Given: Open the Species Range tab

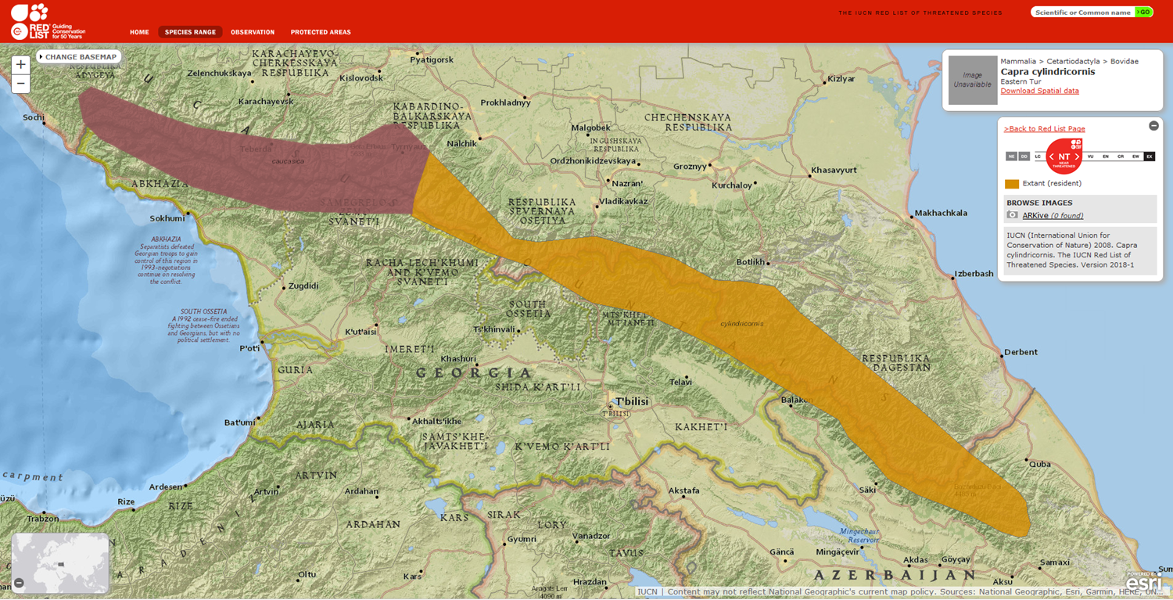Looking at the screenshot, I should [x=190, y=32].
